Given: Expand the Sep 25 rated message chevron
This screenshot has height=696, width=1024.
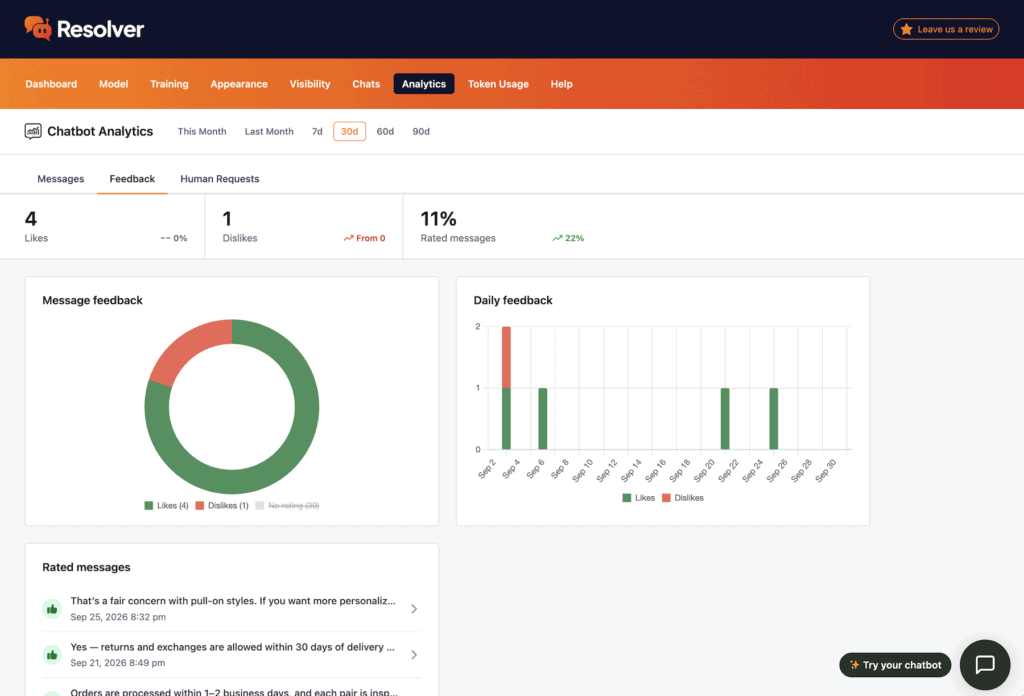Looking at the screenshot, I should tap(414, 609).
